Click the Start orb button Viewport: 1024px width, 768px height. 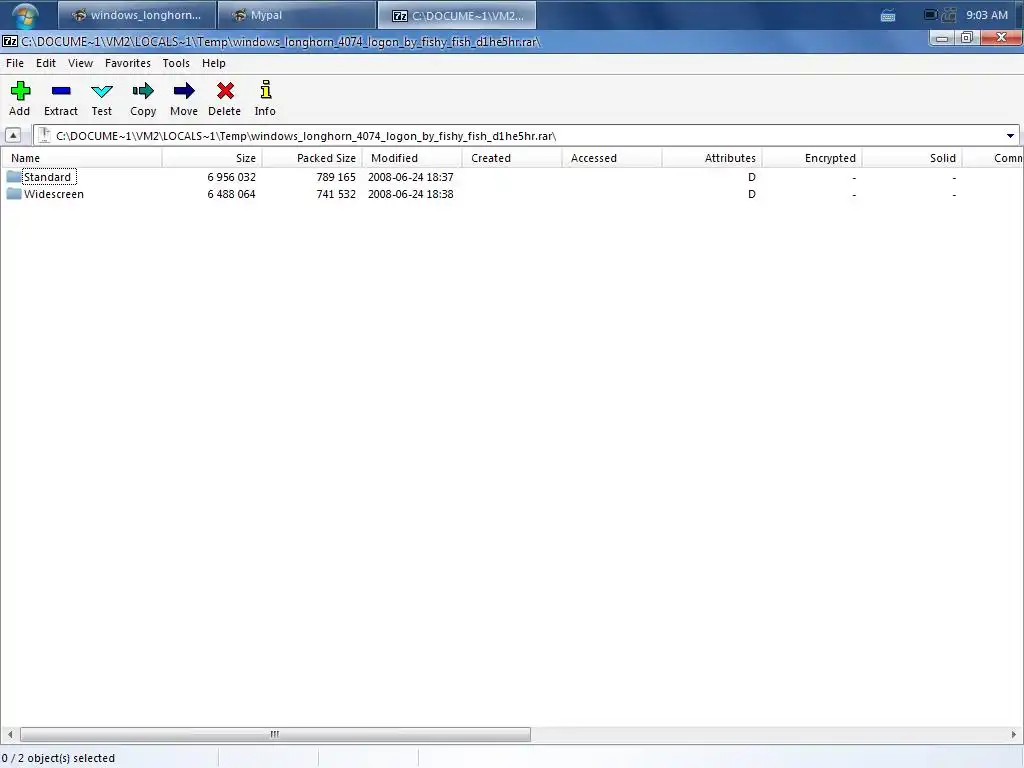[25, 15]
